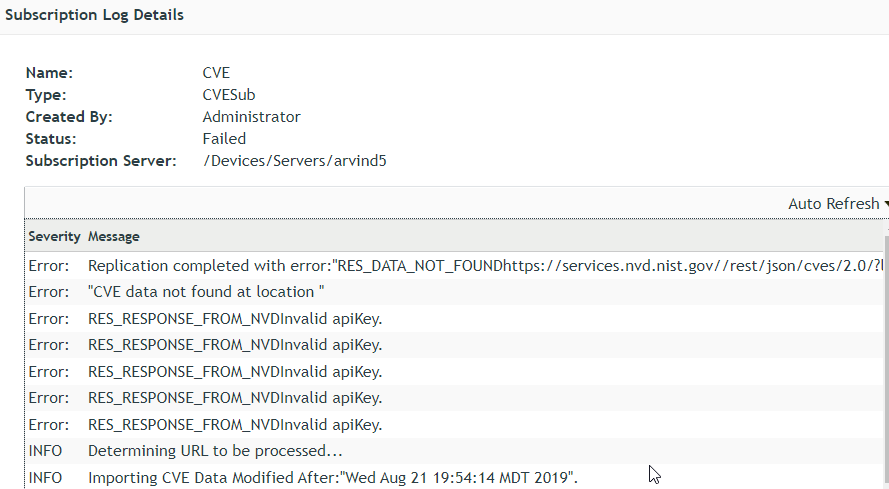Click the server path '/Devices/Servers/arvind5'
The image size is (889, 489).
295,161
